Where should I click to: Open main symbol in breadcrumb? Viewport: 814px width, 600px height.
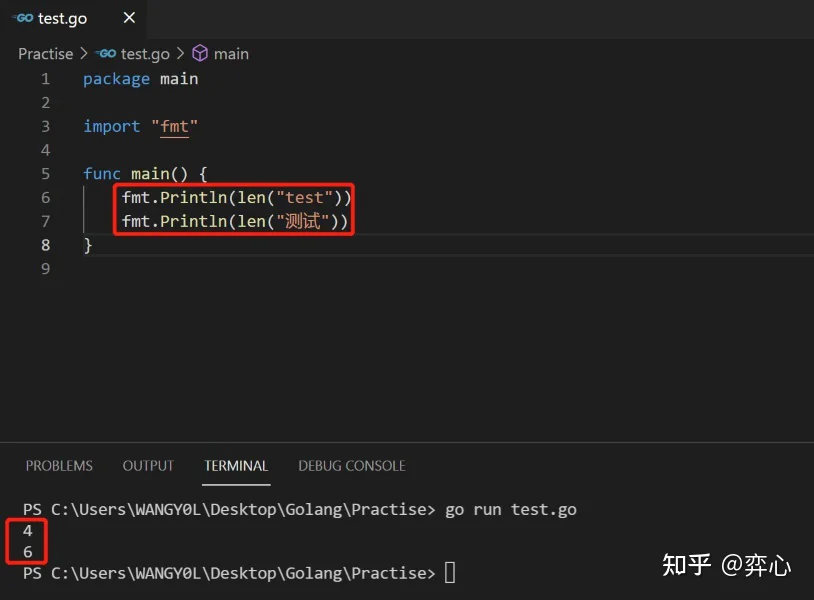(231, 54)
